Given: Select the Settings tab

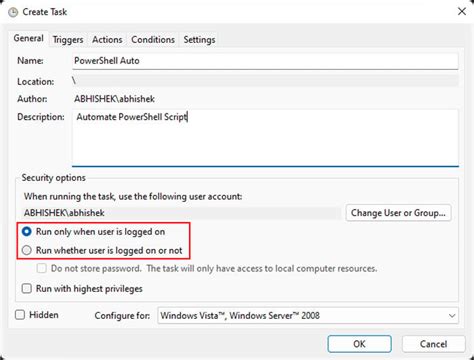Looking at the screenshot, I should 199,40.
